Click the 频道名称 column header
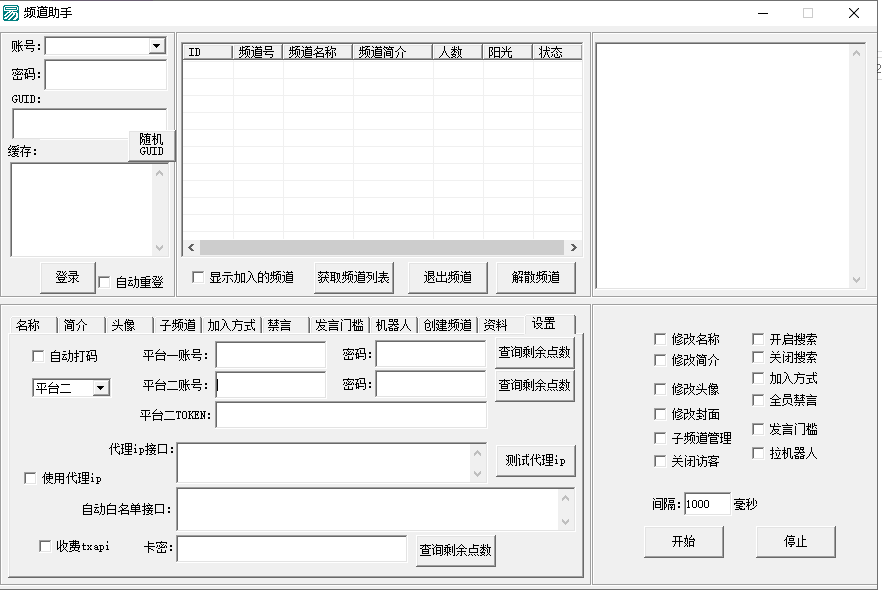The image size is (882, 598). coord(317,52)
